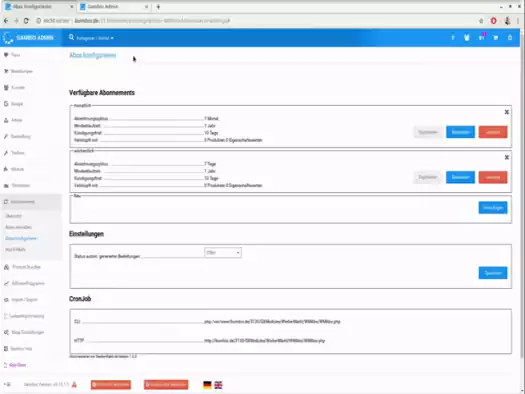Click the red warning icon beside version text
Viewport: 525px width, 394px height.
click(x=74, y=385)
